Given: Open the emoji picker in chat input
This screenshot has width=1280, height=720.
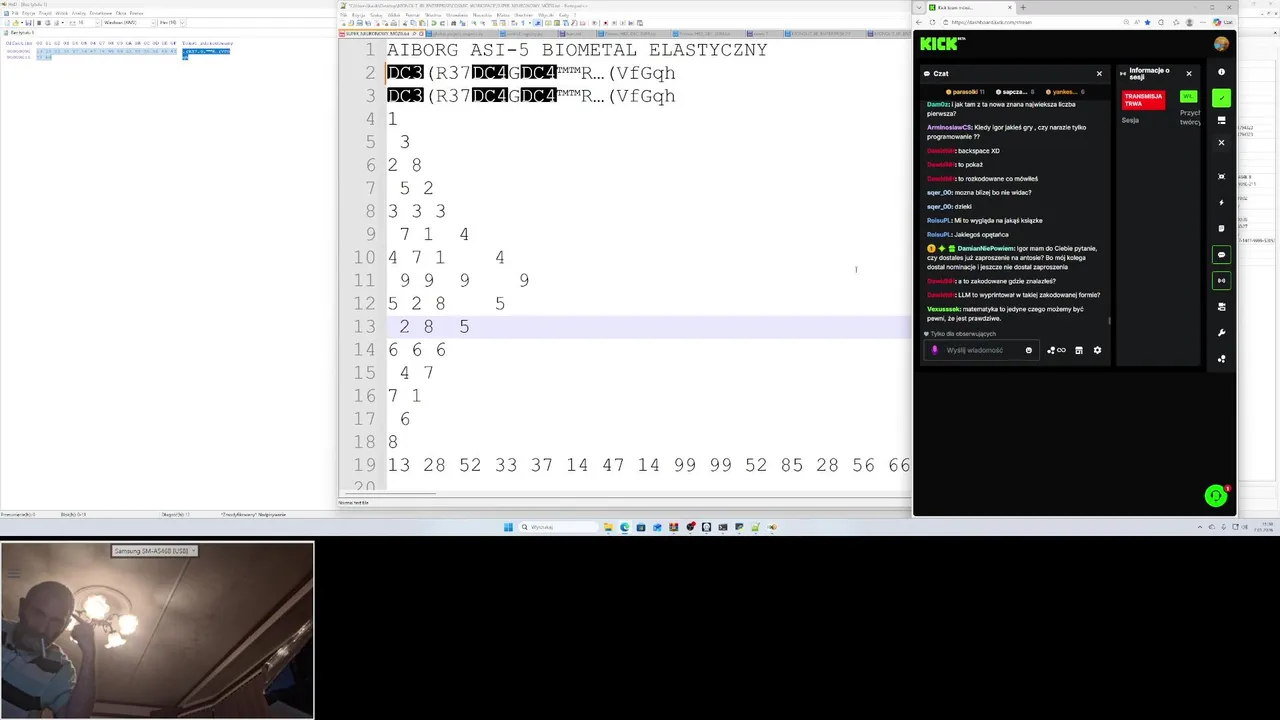Looking at the screenshot, I should point(1029,350).
